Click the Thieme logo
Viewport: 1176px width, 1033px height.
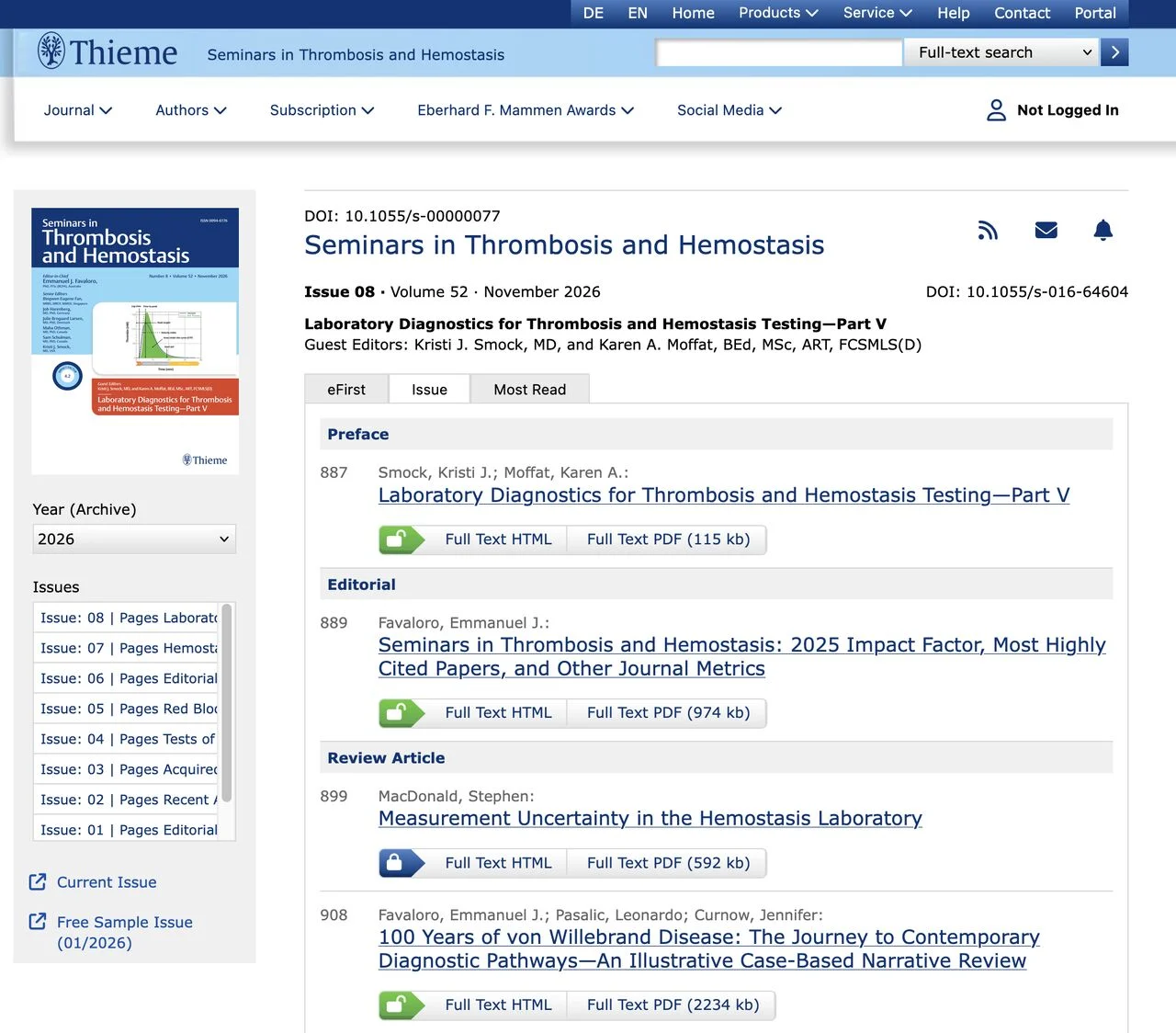coord(107,52)
